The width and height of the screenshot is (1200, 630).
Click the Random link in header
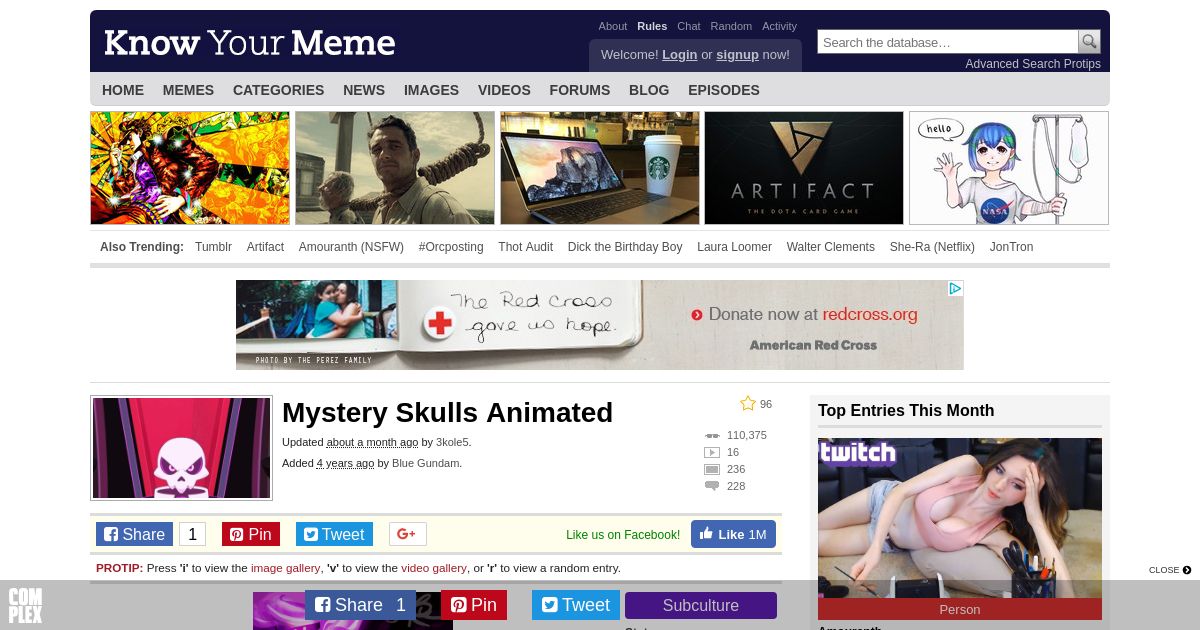click(x=731, y=26)
